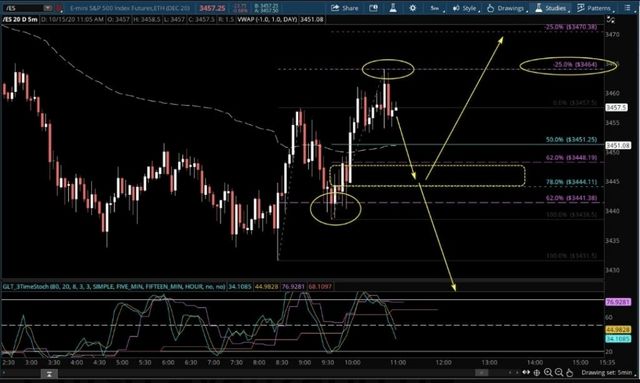Open the Patterns menu
The width and height of the screenshot is (640, 383).
595,8
